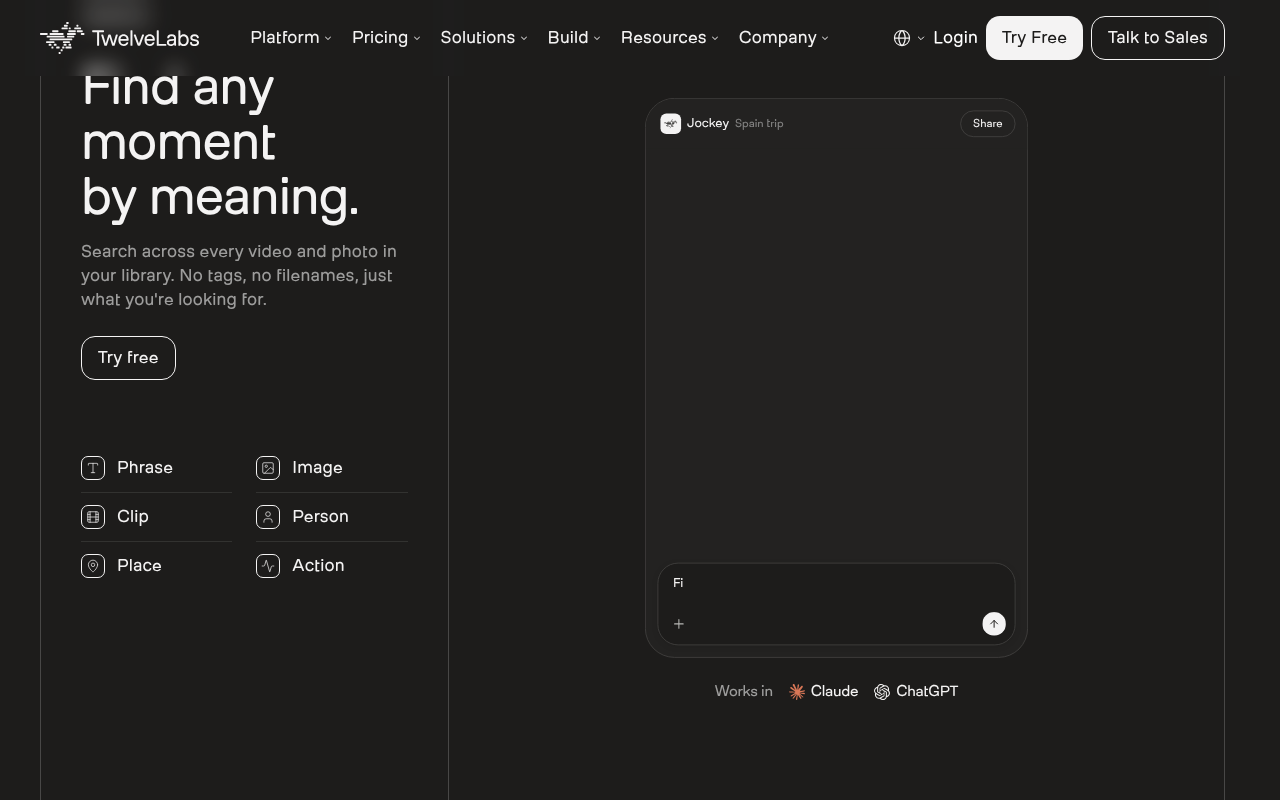
Task: Click the ChatGPT logo icon
Action: 882,692
